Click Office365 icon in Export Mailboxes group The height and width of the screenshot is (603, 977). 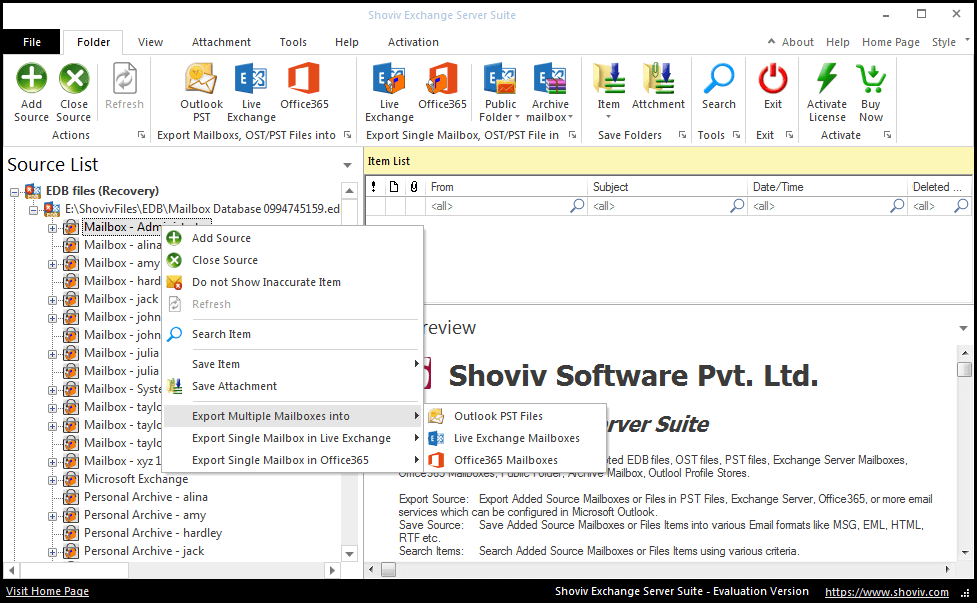click(304, 78)
